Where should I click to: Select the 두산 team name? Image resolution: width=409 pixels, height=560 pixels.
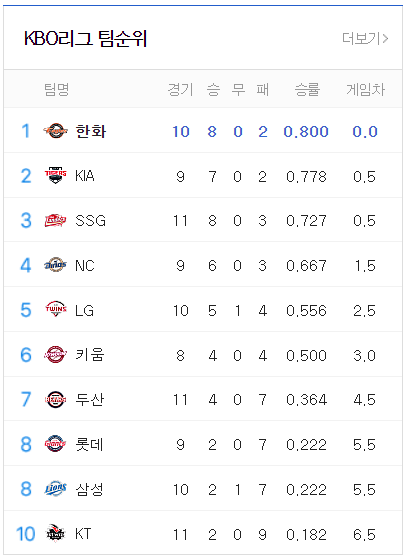(x=90, y=399)
